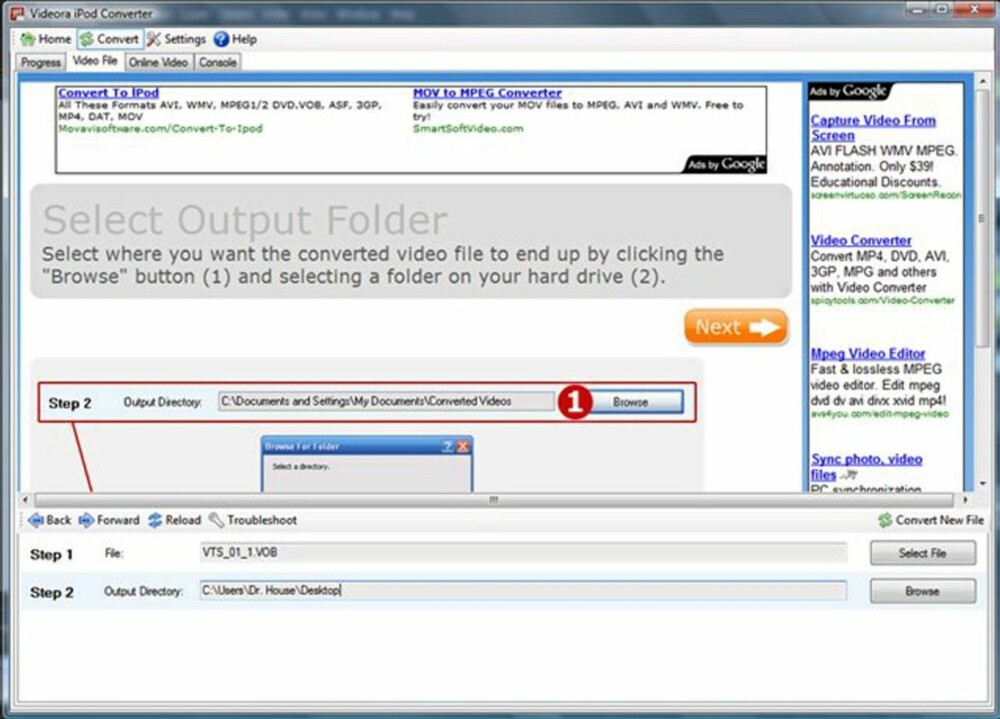Click the scroll-up arrow of vertical scrollbar
The image size is (1000, 719).
coord(982,81)
